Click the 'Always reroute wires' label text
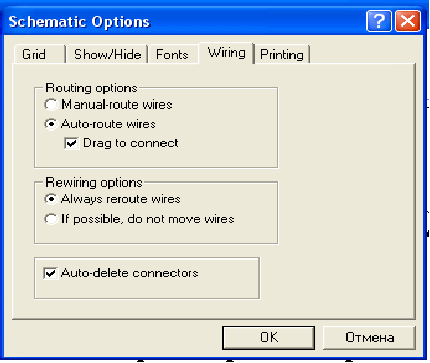Viewport: 430px width, 363px height. [121, 199]
